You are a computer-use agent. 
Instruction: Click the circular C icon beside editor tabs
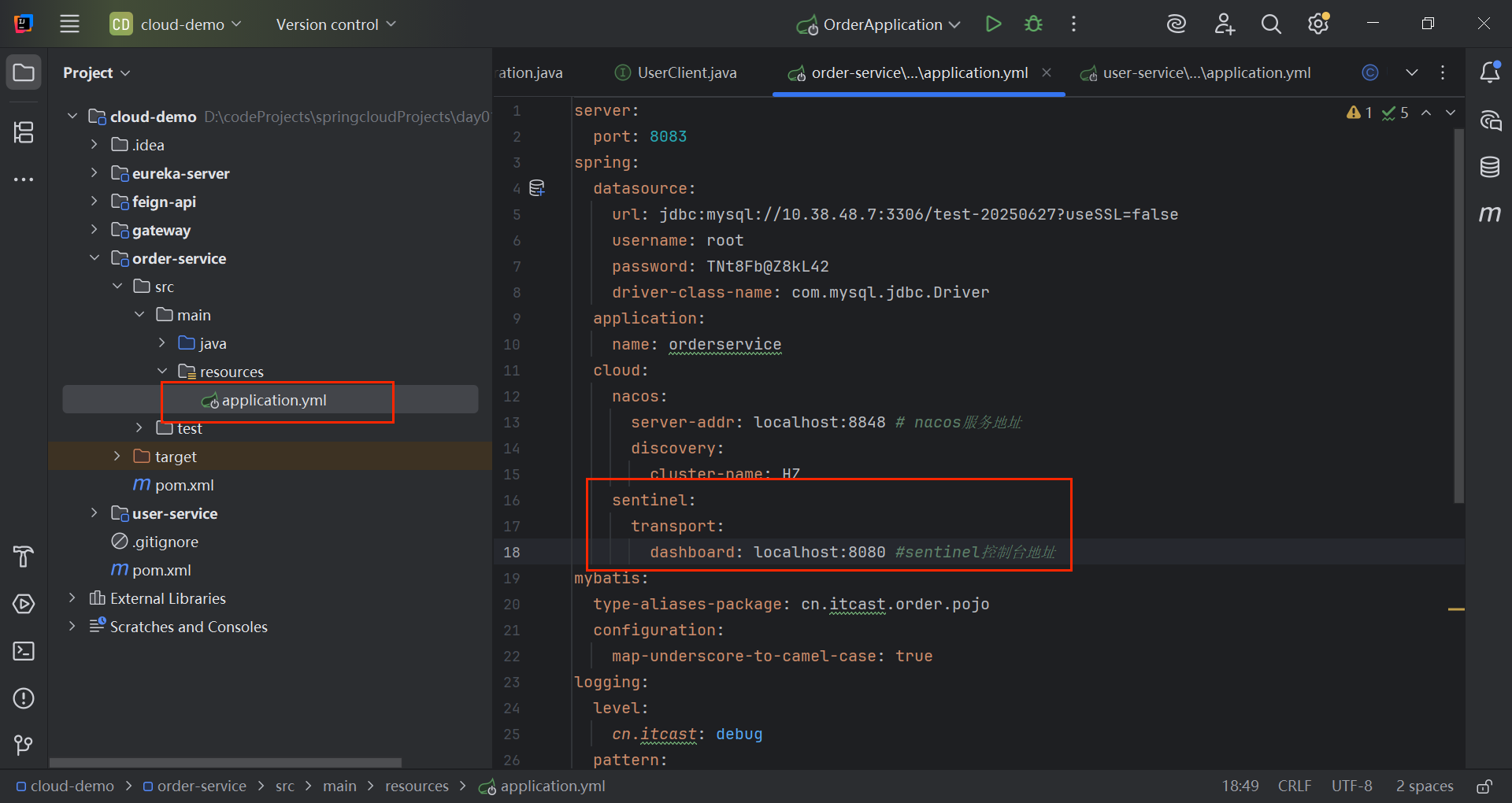tap(1370, 72)
